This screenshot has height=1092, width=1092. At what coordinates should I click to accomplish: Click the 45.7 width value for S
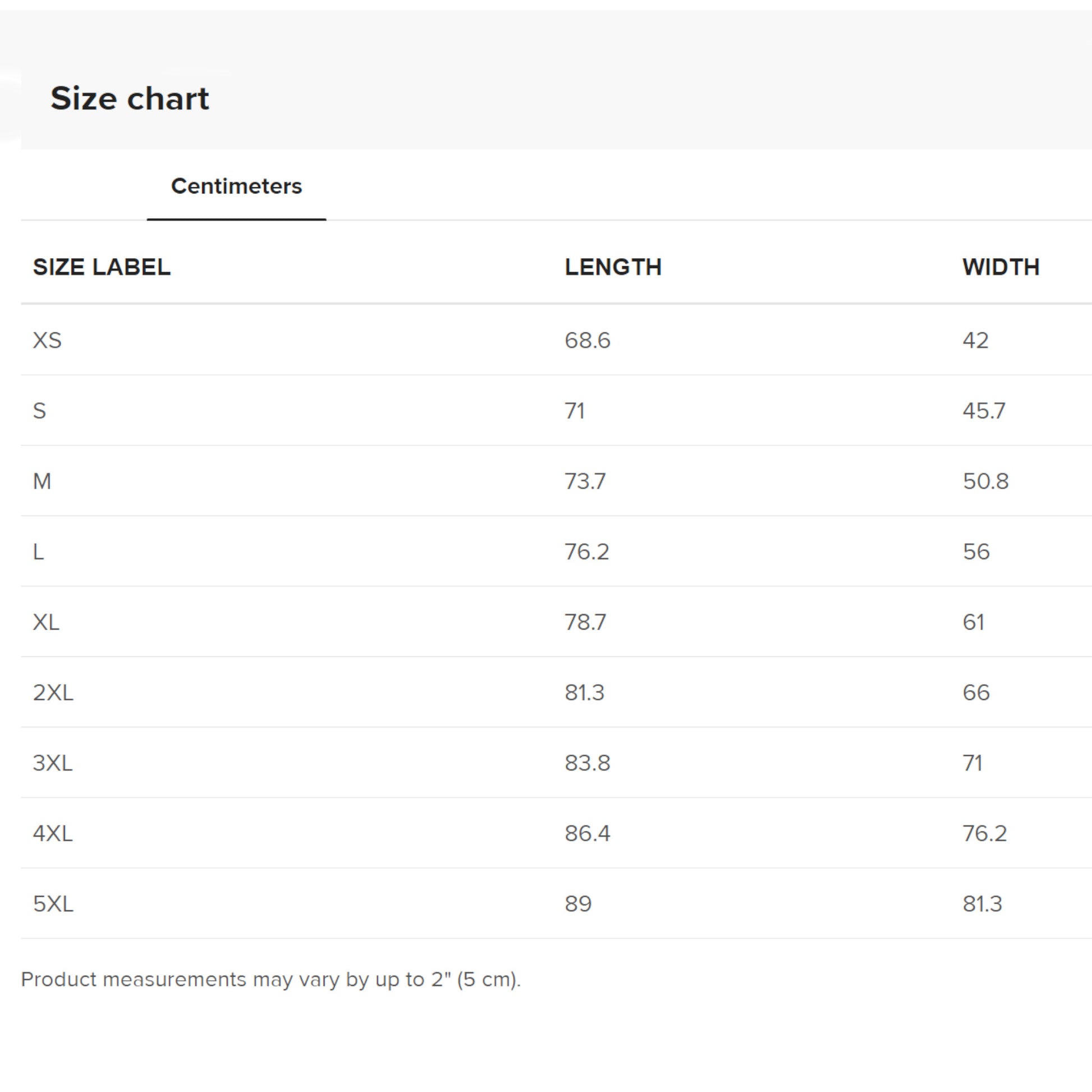(984, 411)
